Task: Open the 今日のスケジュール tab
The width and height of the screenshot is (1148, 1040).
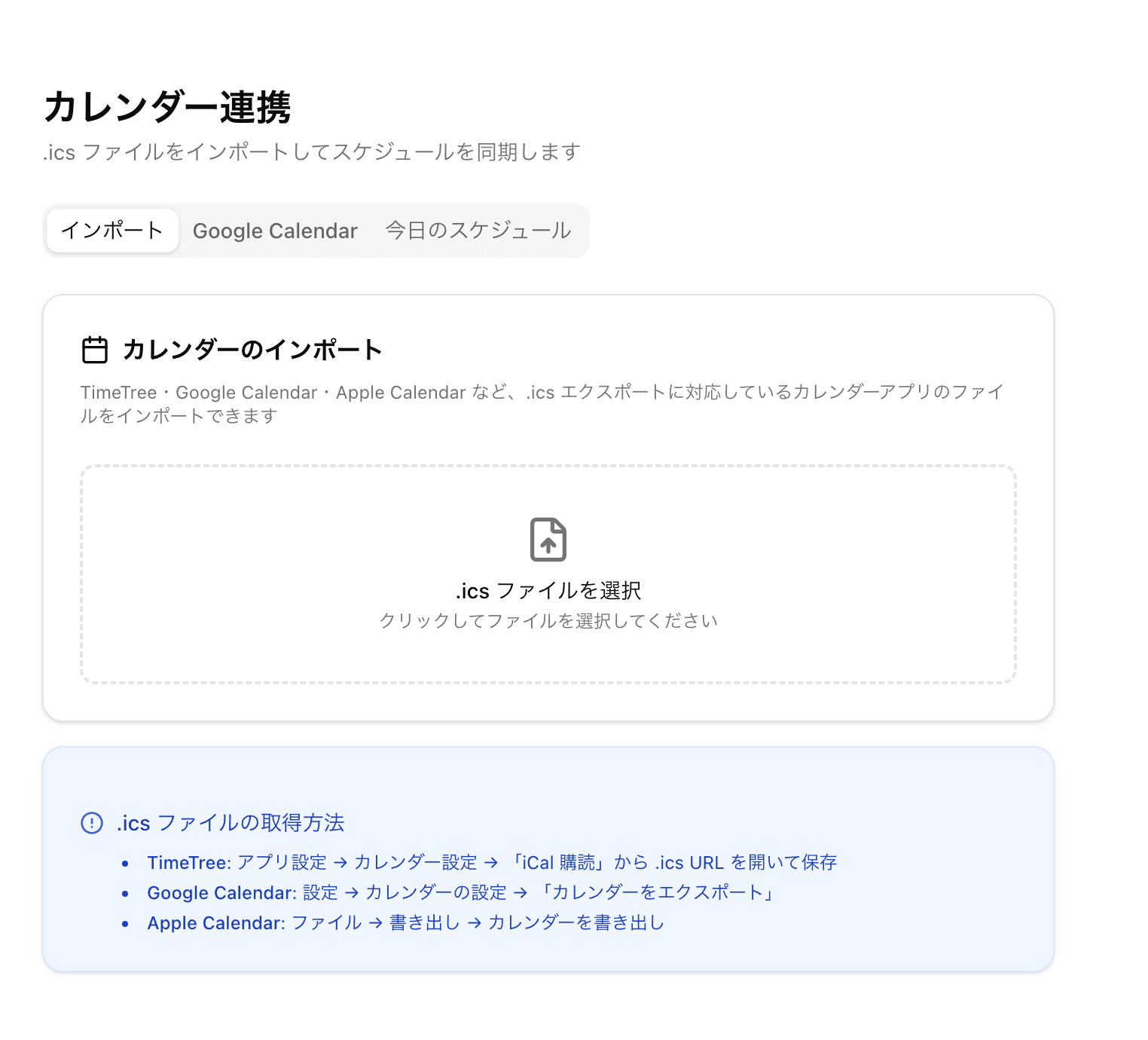Action: [x=477, y=231]
